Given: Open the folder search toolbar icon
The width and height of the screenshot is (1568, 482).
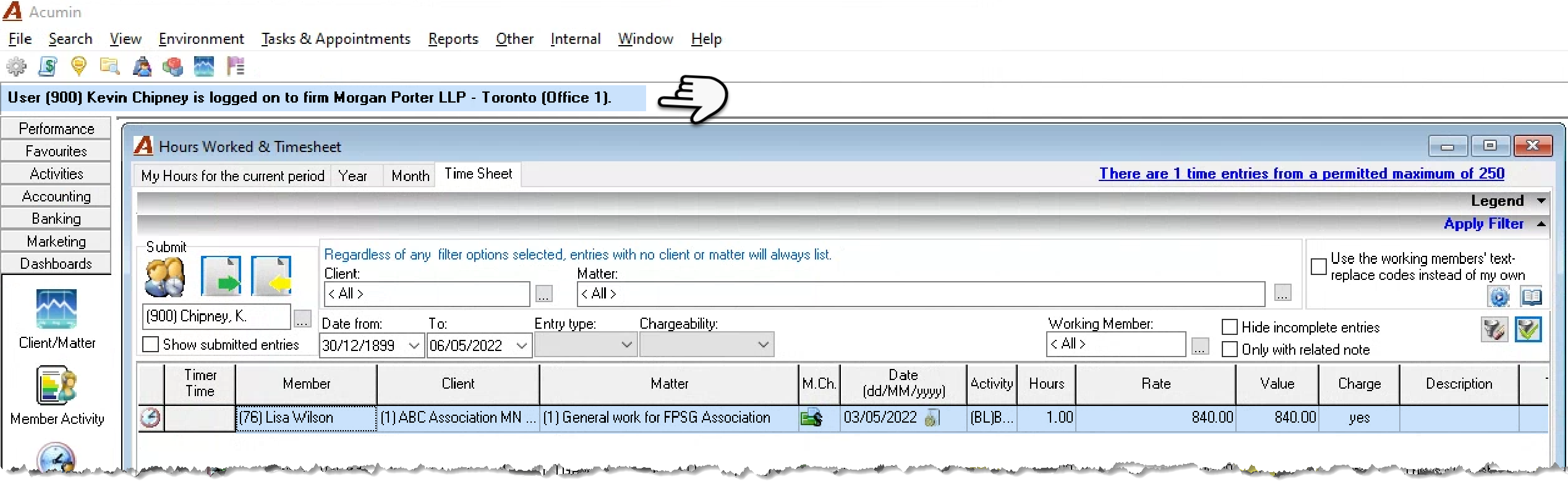Looking at the screenshot, I should [x=110, y=66].
